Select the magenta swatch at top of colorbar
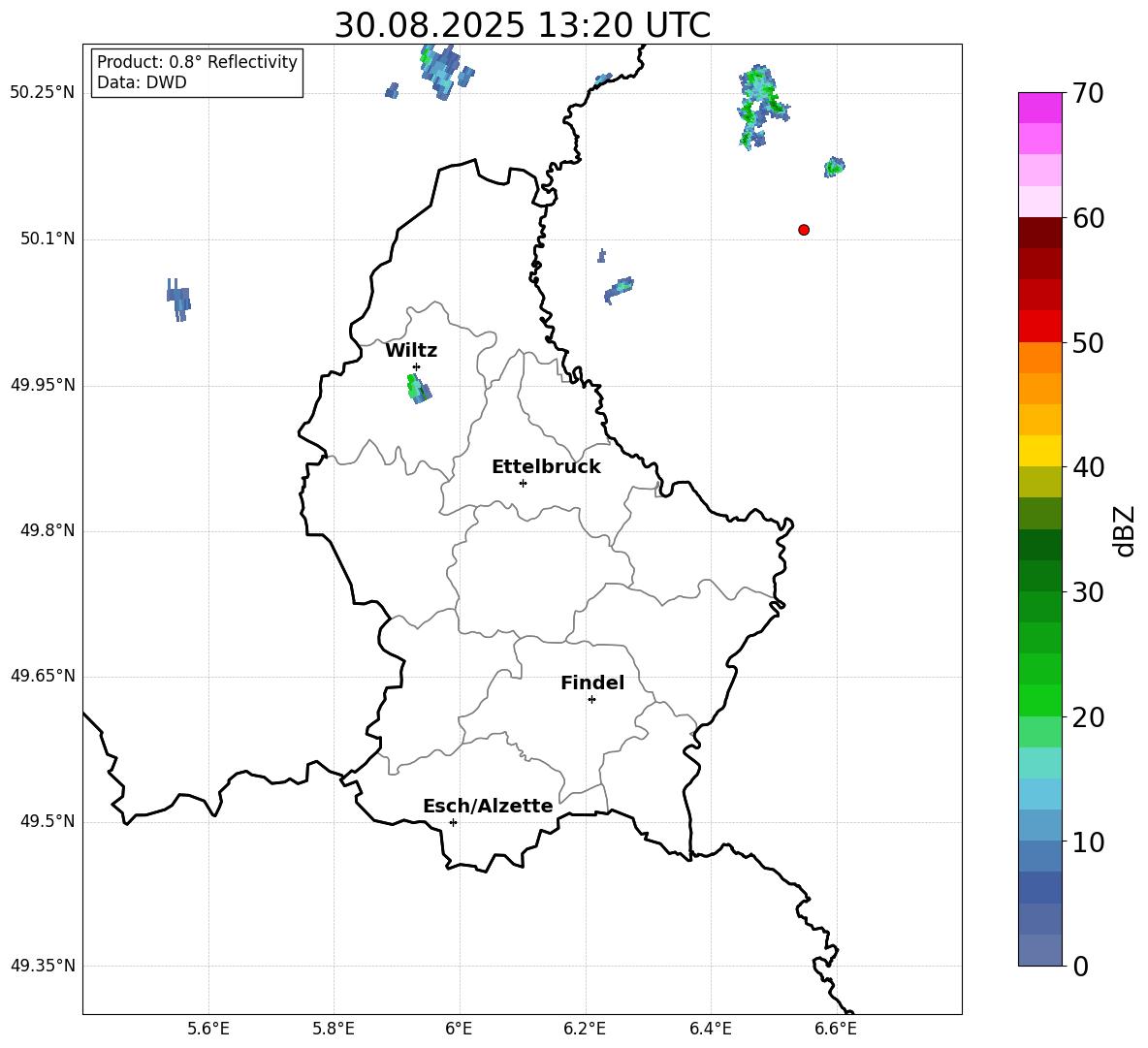This screenshot has width=1148, height=1048. tap(1039, 108)
